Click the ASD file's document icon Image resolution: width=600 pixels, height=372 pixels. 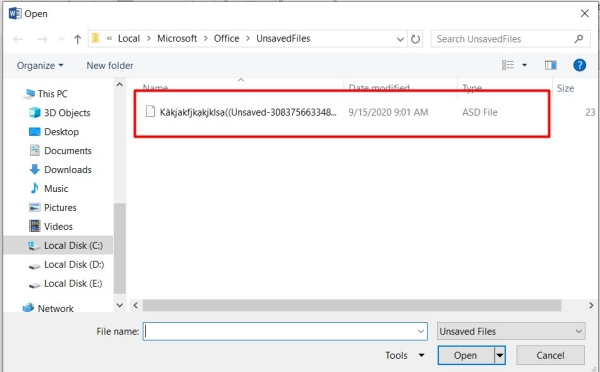(150, 112)
